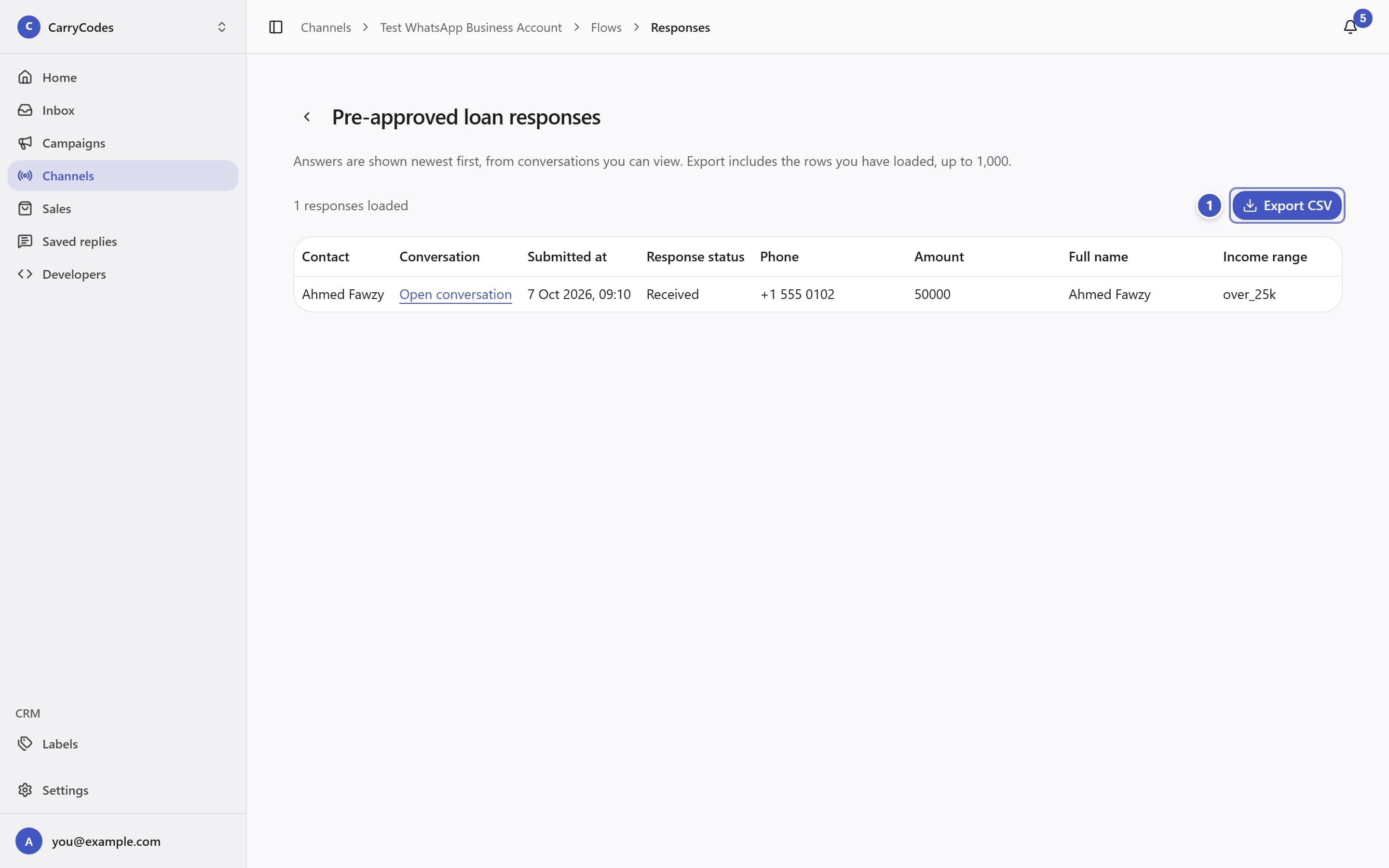Click the you@example.com account entry
The width and height of the screenshot is (1389, 868).
coord(122,841)
